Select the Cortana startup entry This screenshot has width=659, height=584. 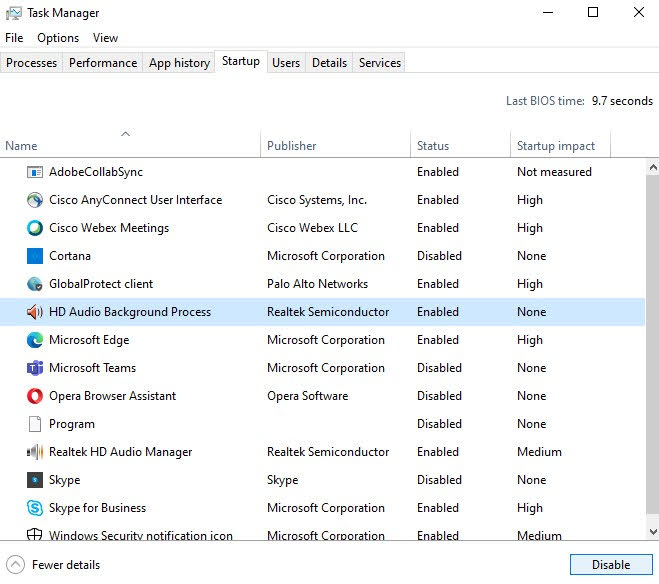pyautogui.click(x=322, y=256)
